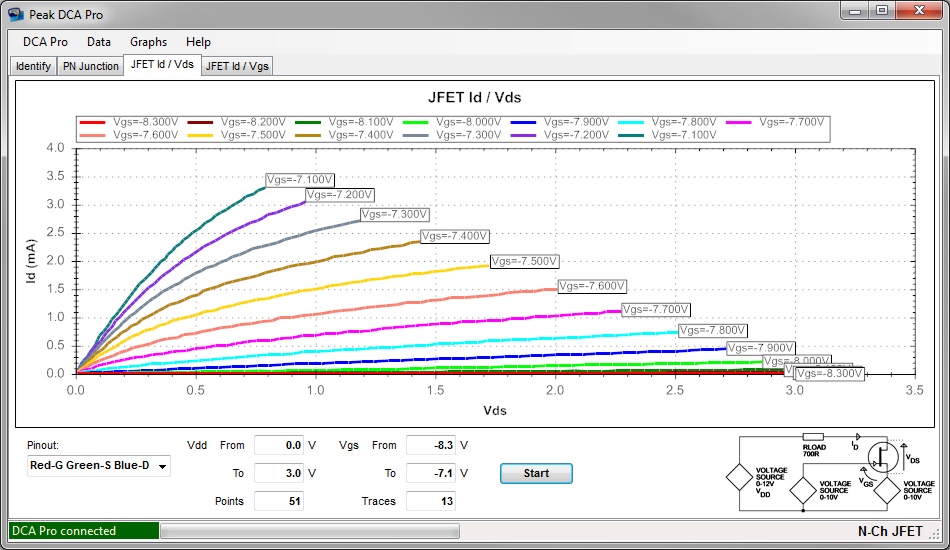Click the Id (mA) axis label
The image size is (950, 550).
31,261
